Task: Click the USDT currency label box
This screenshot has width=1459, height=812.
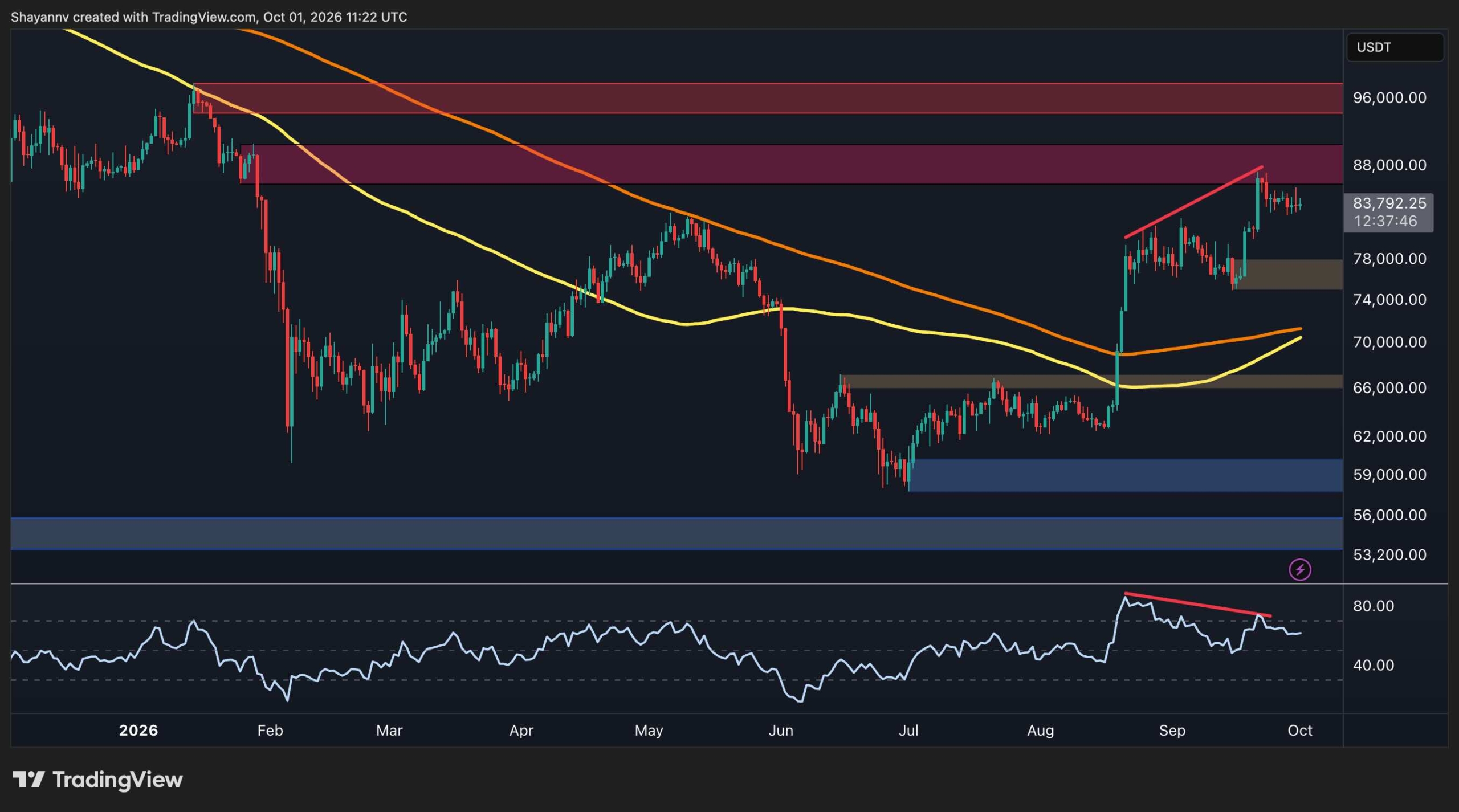Action: click(1395, 47)
